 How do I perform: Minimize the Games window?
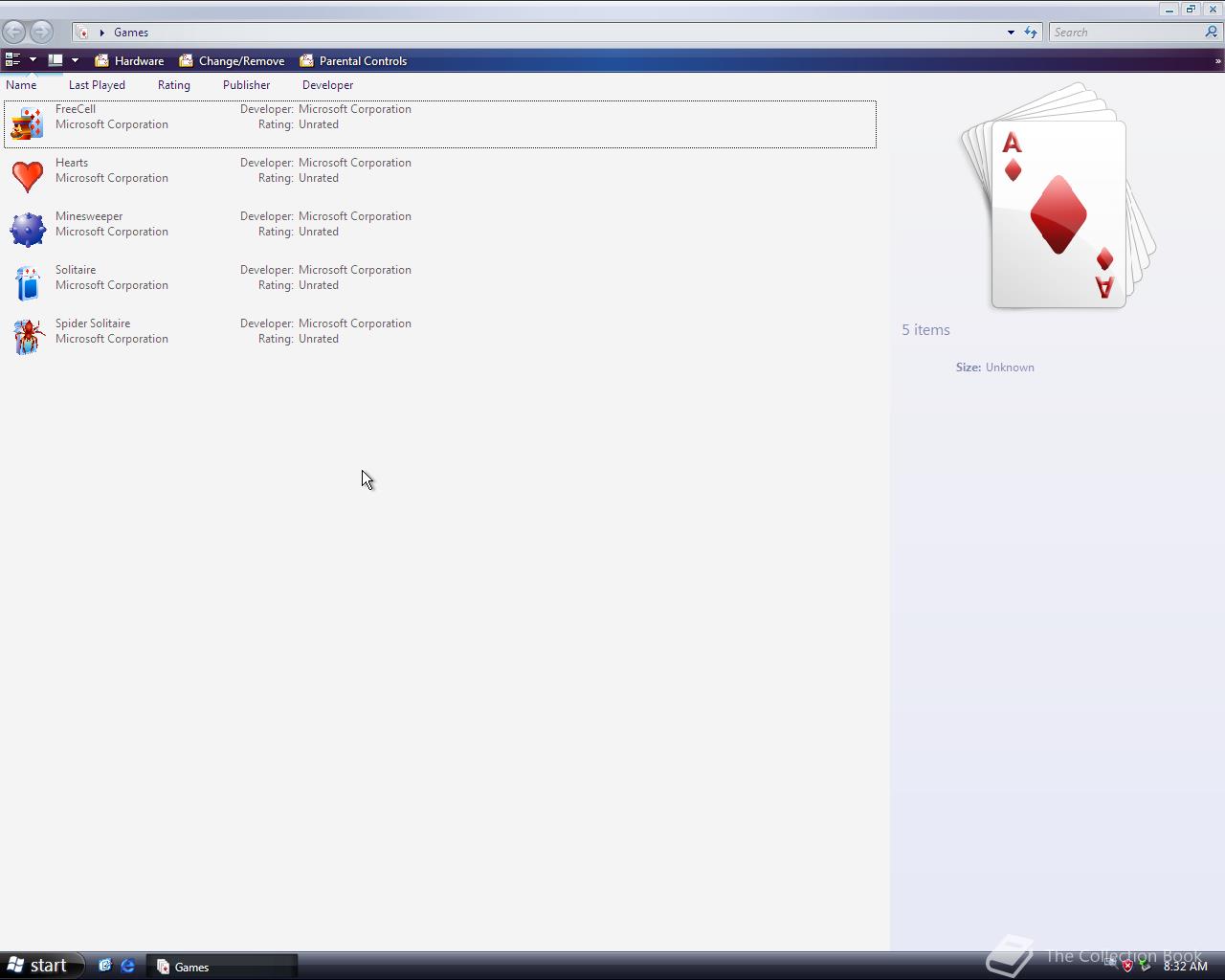pyautogui.click(x=1169, y=9)
